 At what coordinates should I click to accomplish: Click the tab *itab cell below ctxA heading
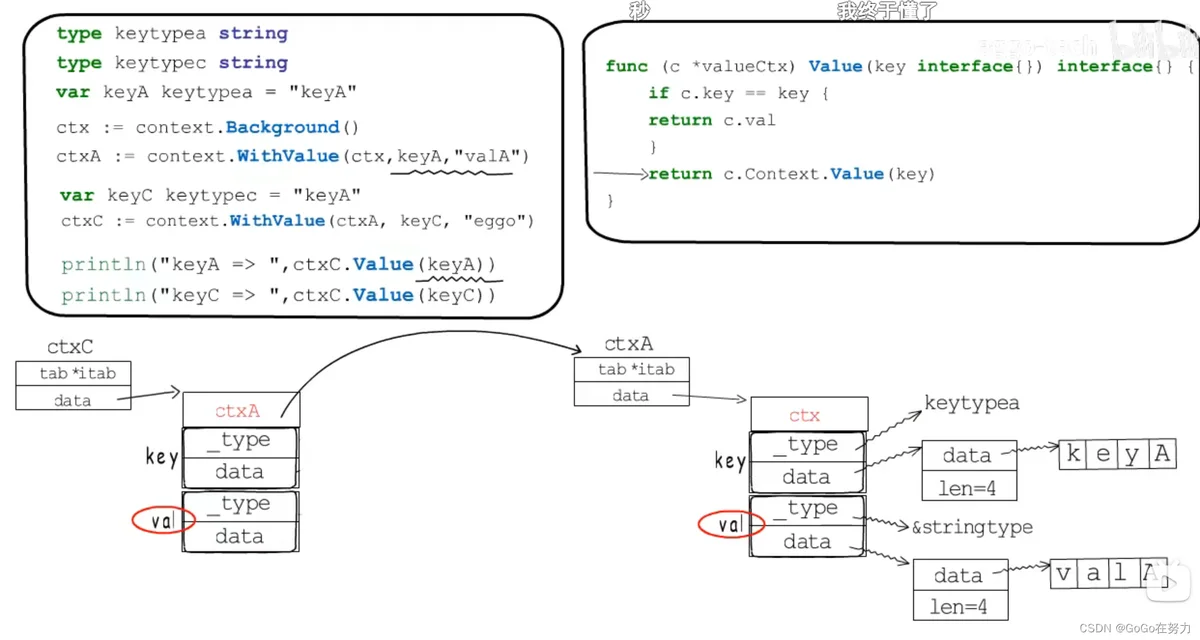click(636, 369)
